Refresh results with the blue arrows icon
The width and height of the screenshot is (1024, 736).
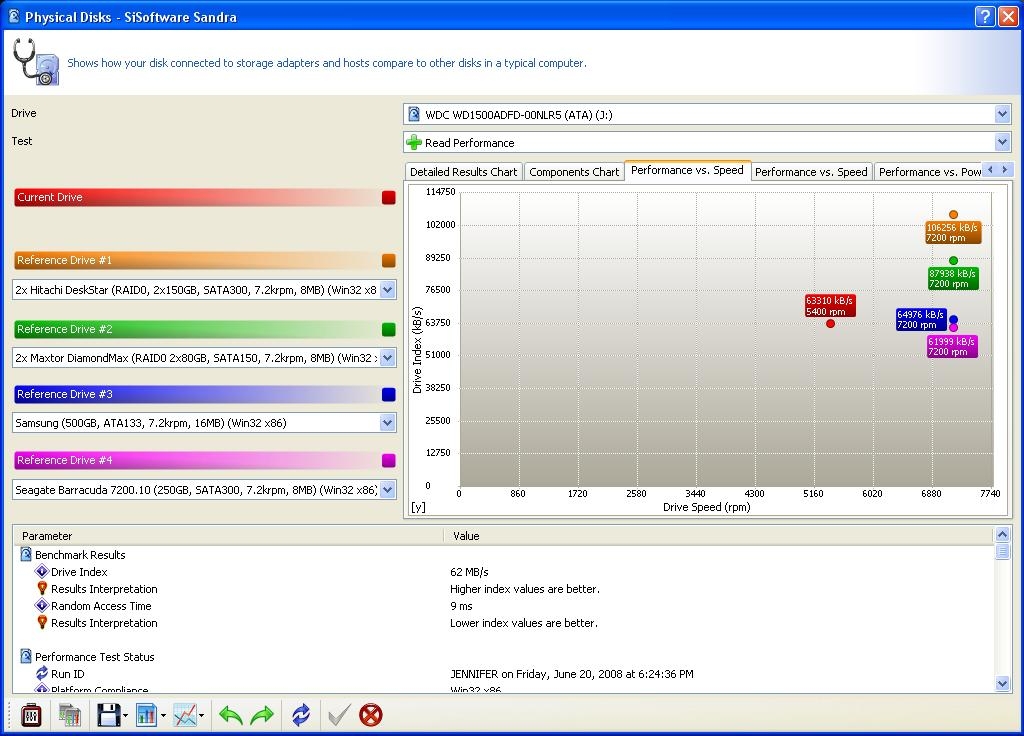tap(301, 715)
